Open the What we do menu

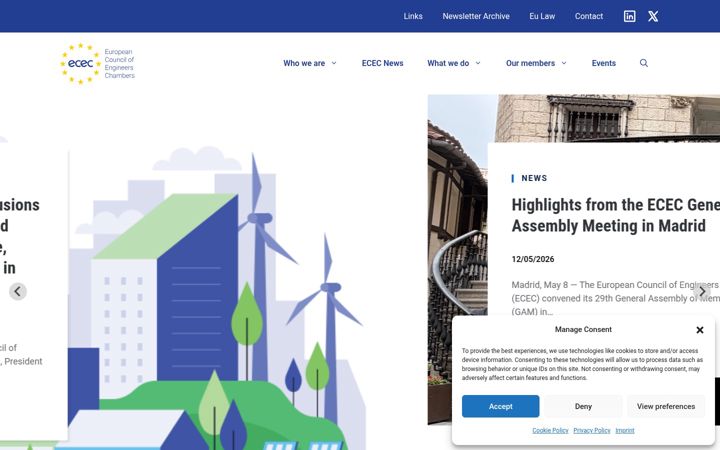(448, 63)
